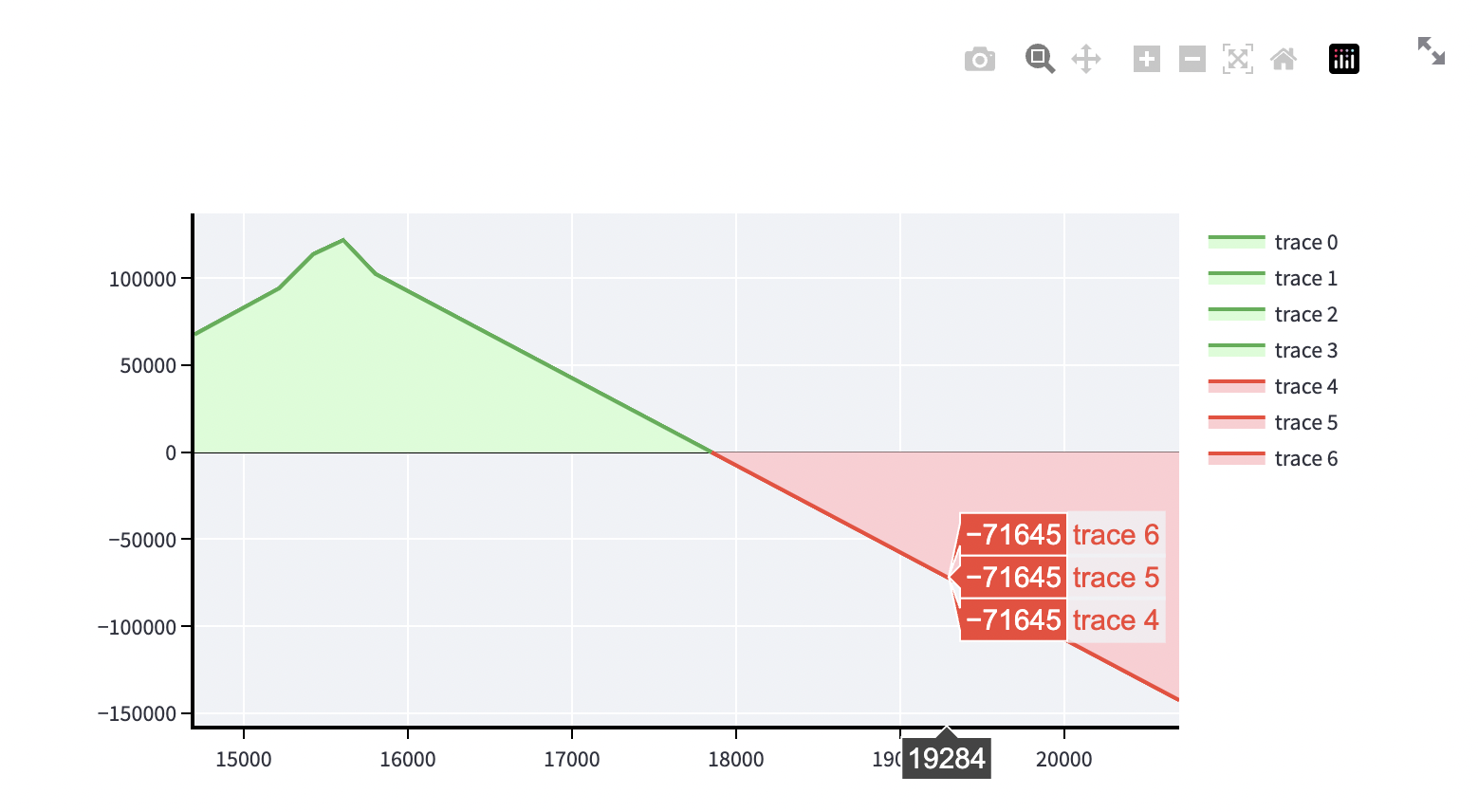Click the Zoom in plus button
The height and width of the screenshot is (812, 1478).
[x=1147, y=59]
